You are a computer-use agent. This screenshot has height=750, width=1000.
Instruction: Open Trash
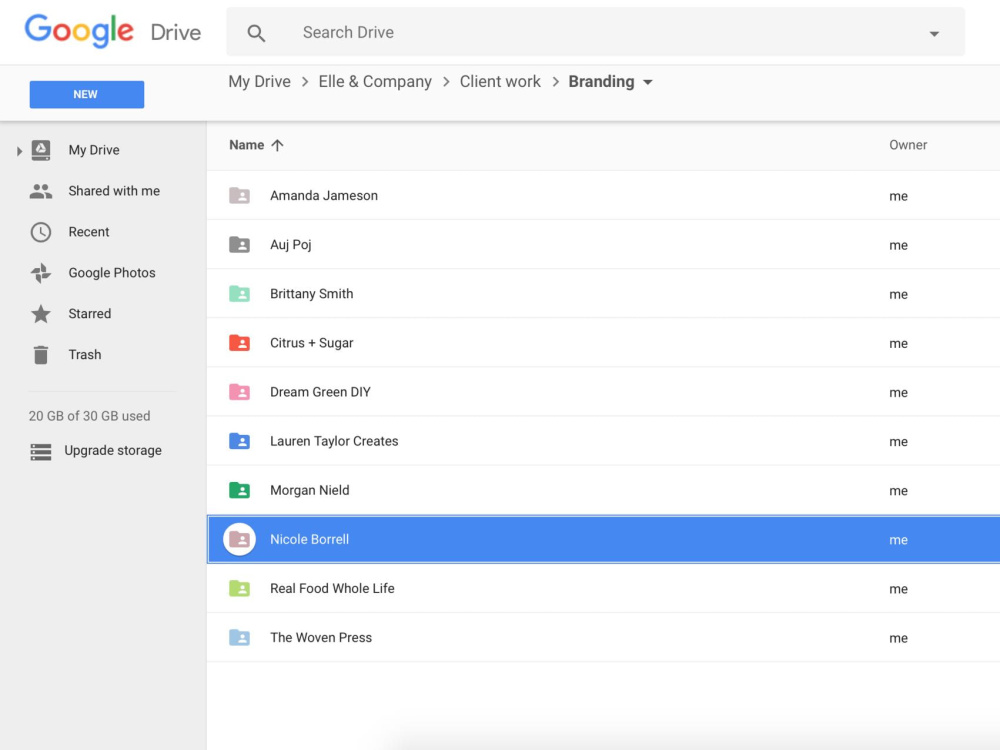85,355
